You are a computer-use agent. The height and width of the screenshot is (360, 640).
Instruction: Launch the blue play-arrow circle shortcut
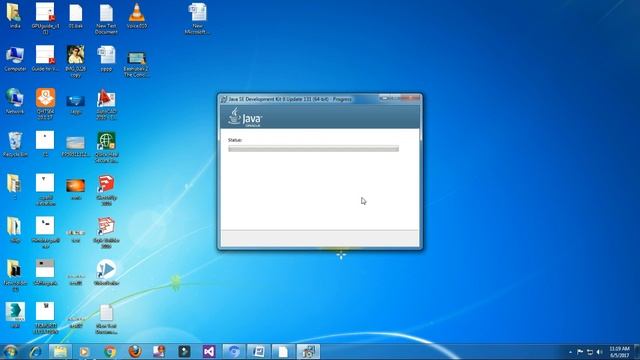106,272
